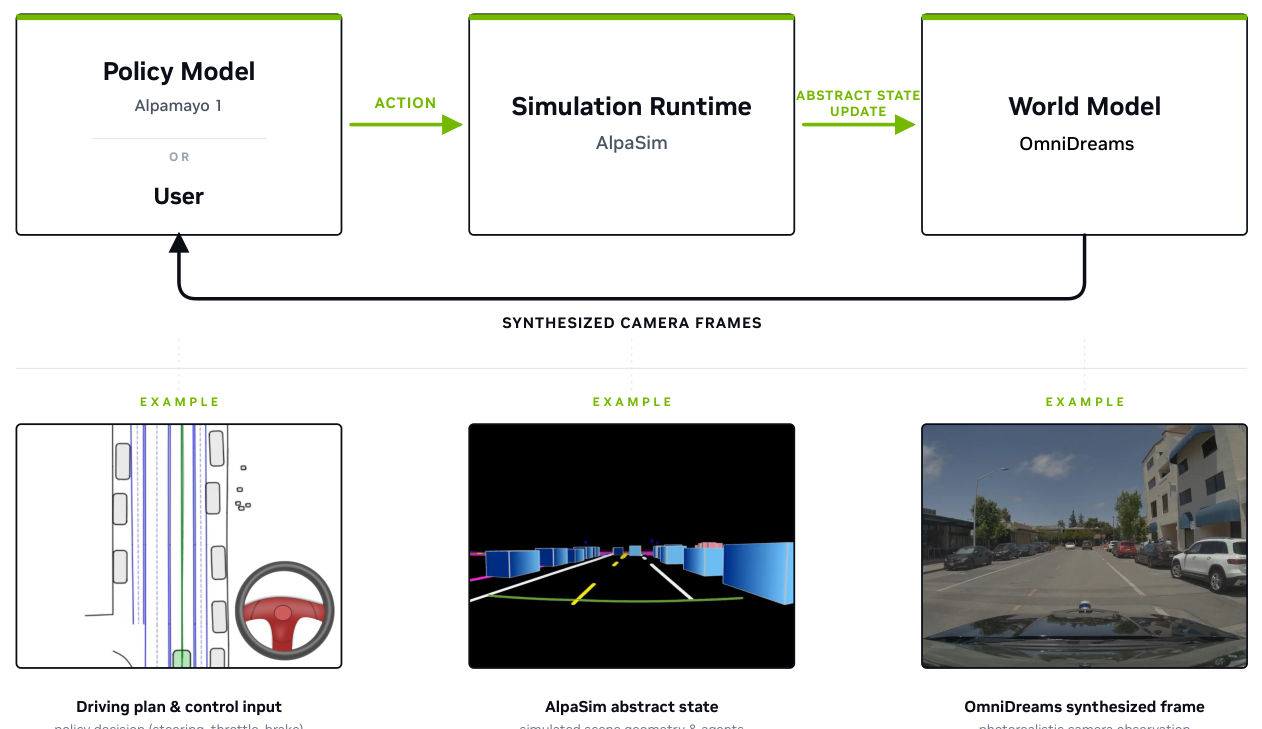Select the Policy Model heading

point(179,72)
